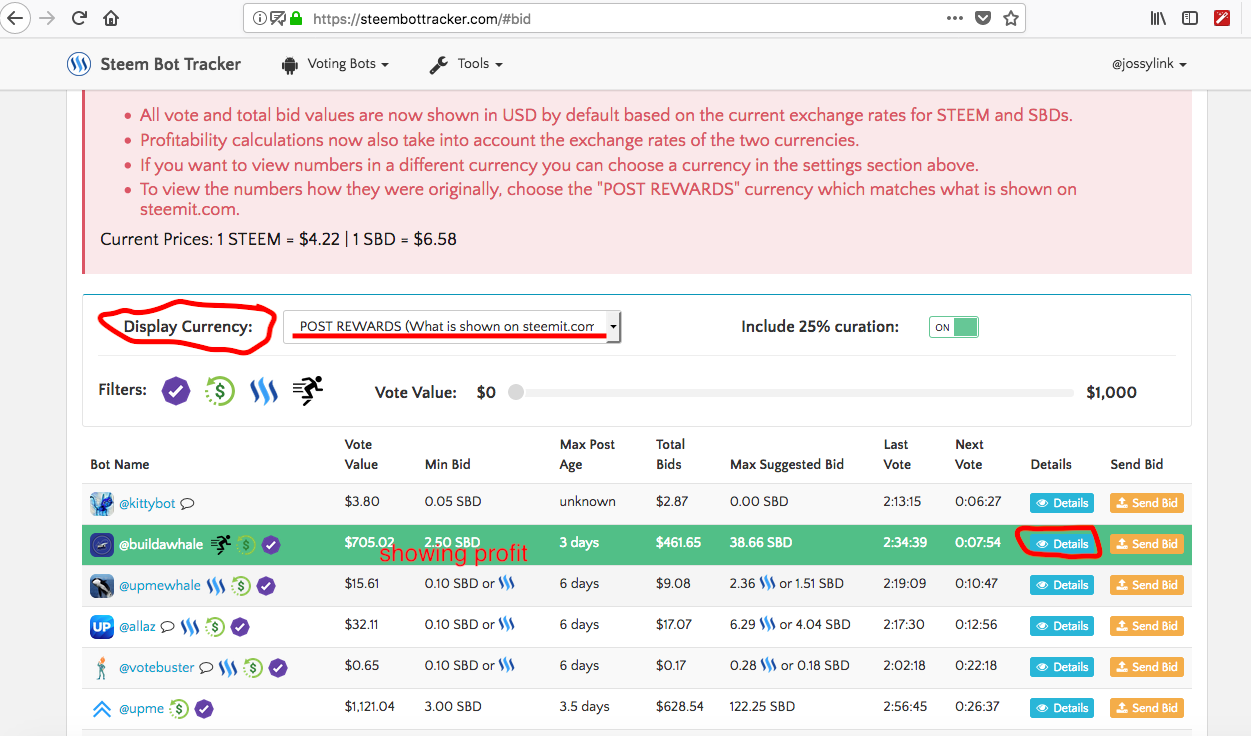Screen dimensions: 1251x736
Task: Click the Pocket save icon
Action: pyautogui.click(x=983, y=18)
